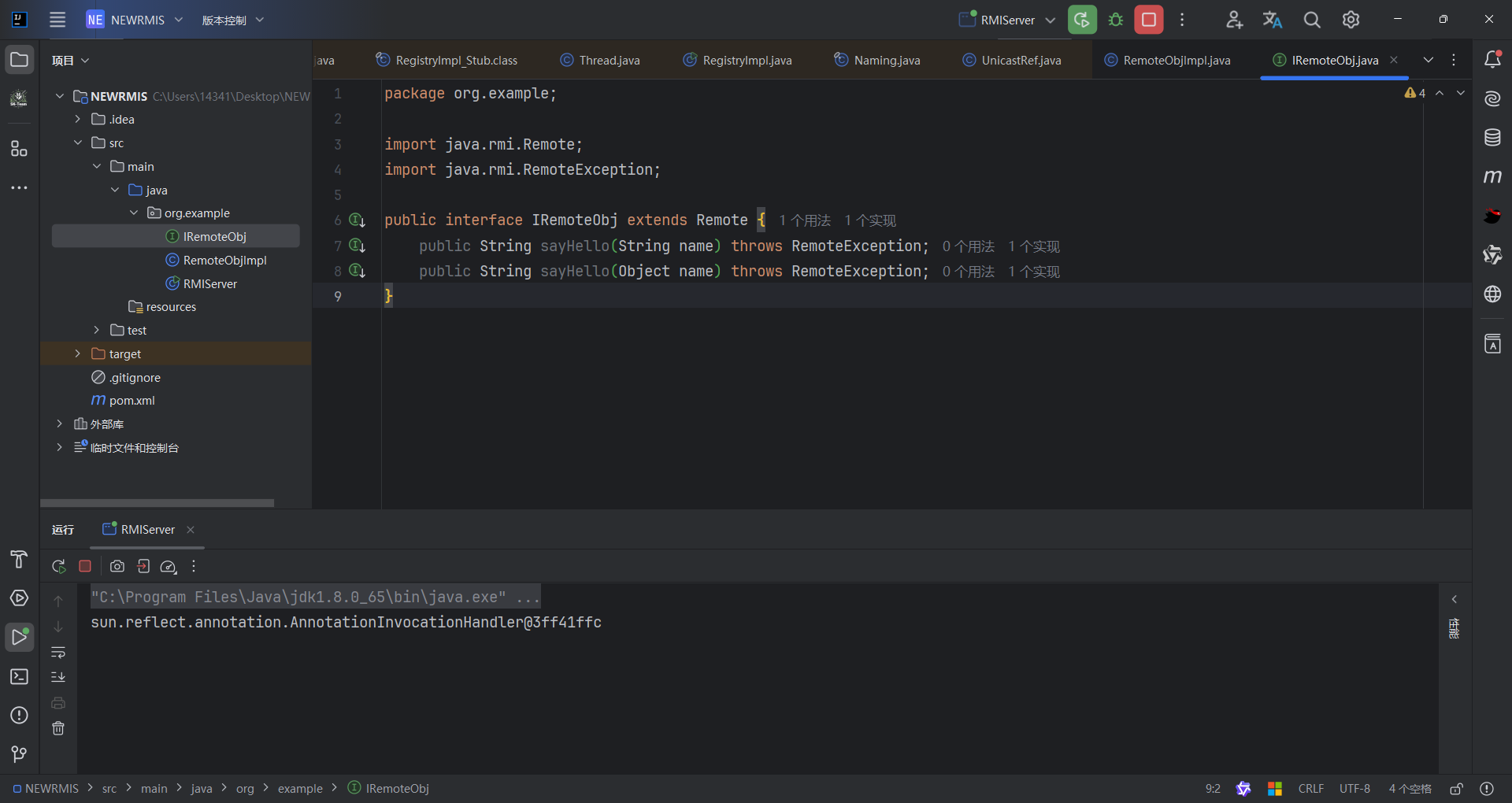The width and height of the screenshot is (1512, 803).
Task: Open the RMIServer run configuration dropdown
Action: [1007, 20]
